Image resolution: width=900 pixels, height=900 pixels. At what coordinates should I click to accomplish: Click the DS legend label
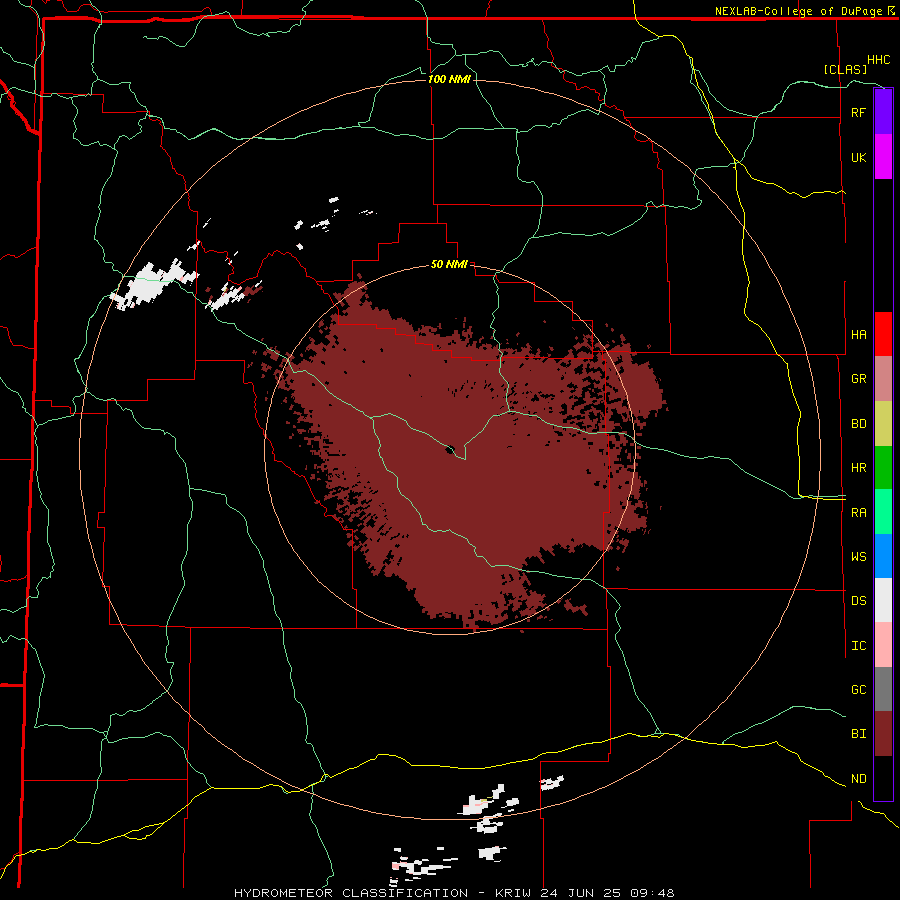858,601
